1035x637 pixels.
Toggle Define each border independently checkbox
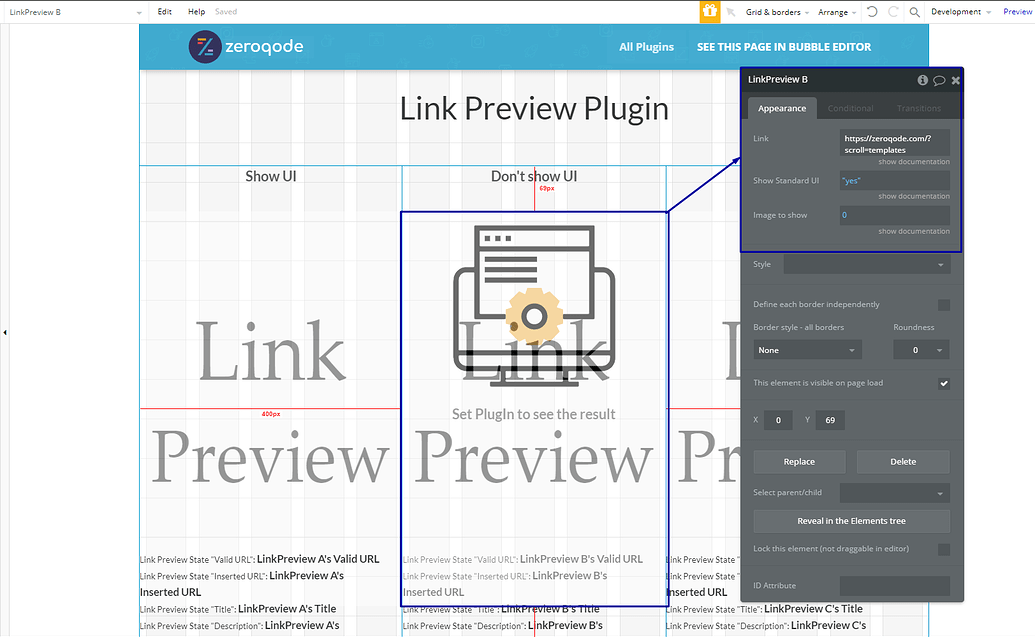pyautogui.click(x=944, y=305)
